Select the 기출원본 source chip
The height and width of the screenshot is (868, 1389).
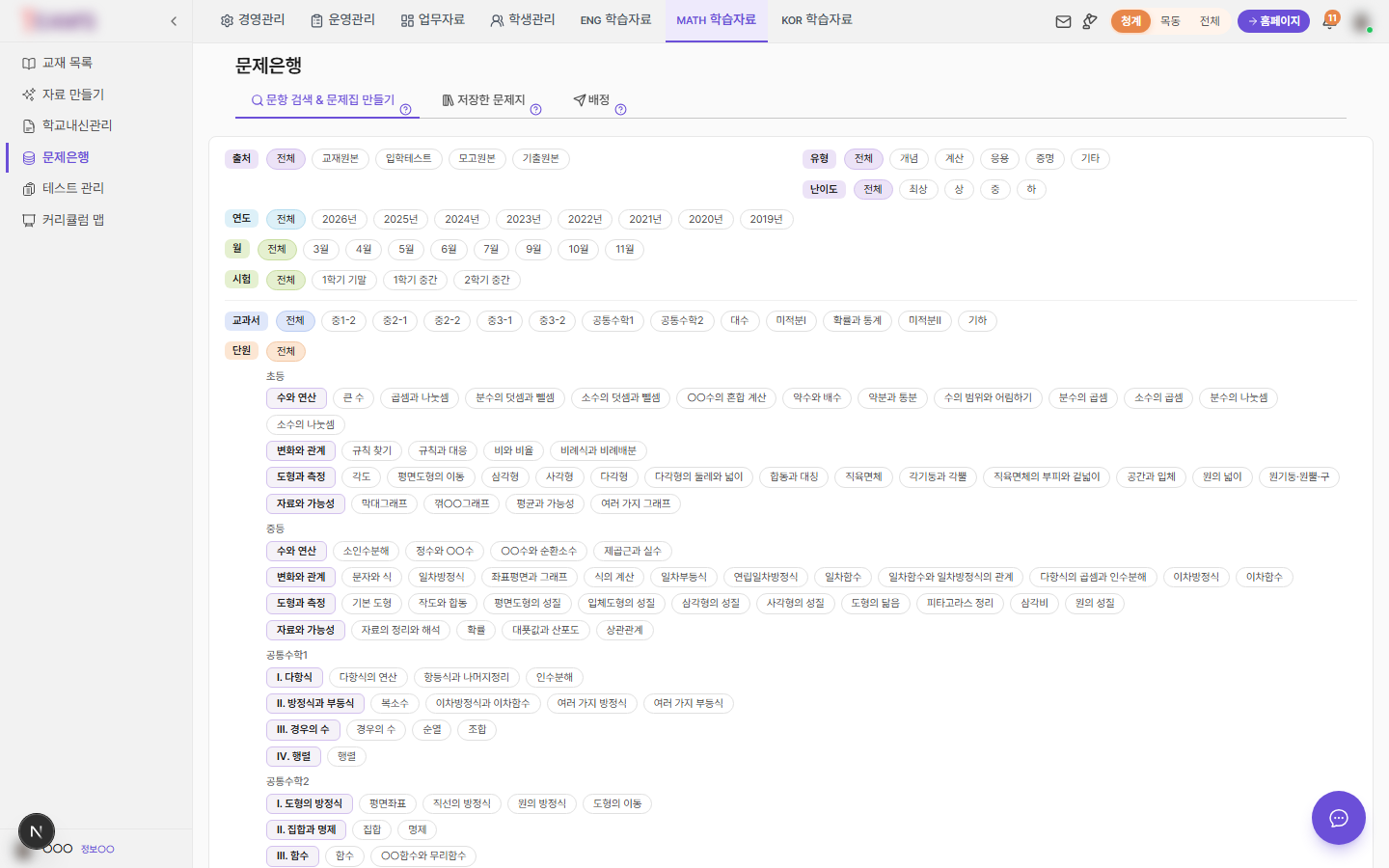pyautogui.click(x=540, y=159)
